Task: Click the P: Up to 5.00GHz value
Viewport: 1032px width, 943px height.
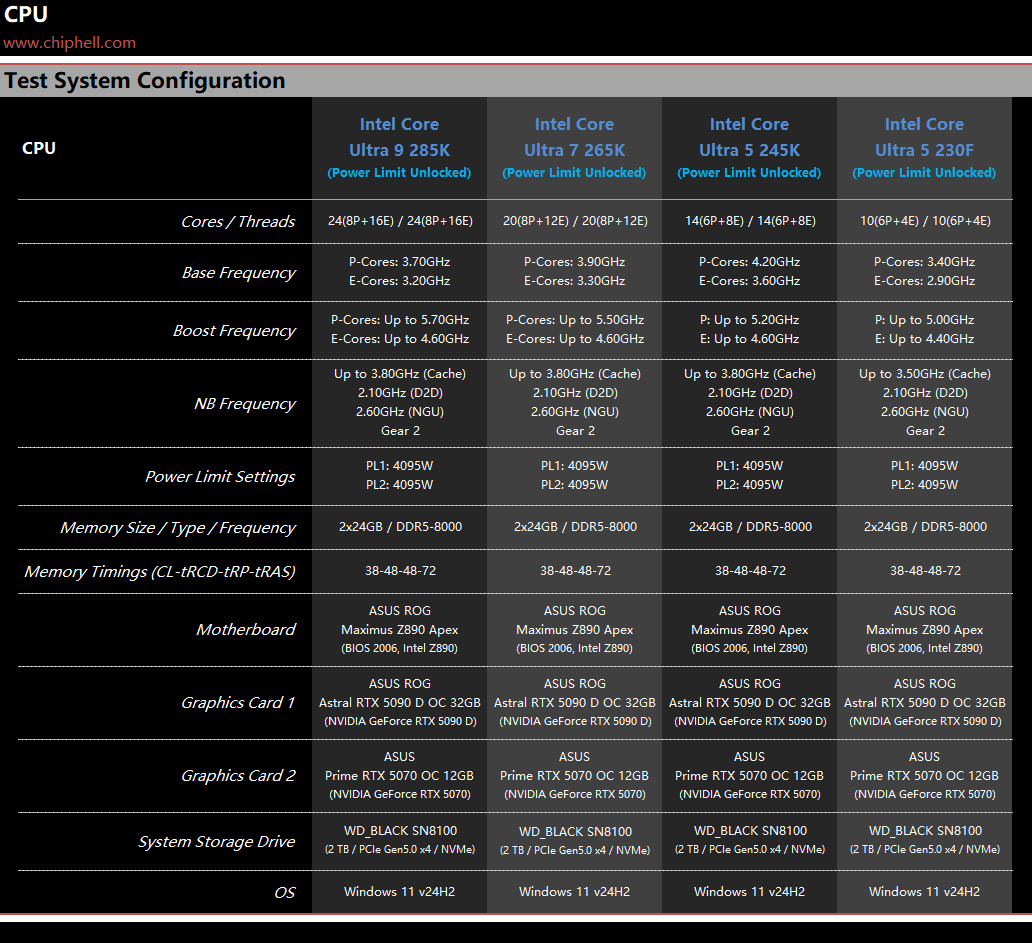Action: tap(925, 320)
